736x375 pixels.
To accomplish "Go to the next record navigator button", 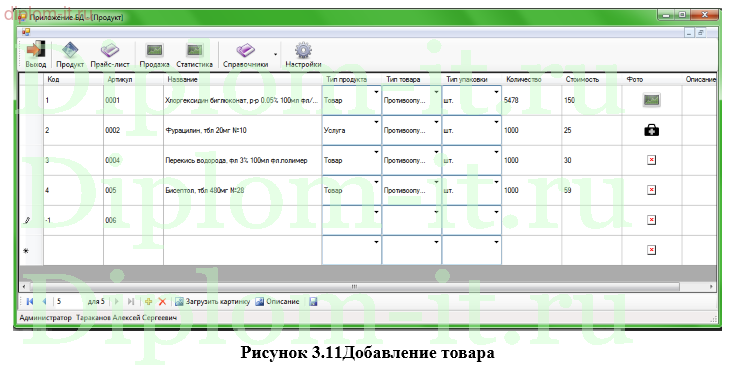I will pyautogui.click(x=116, y=302).
